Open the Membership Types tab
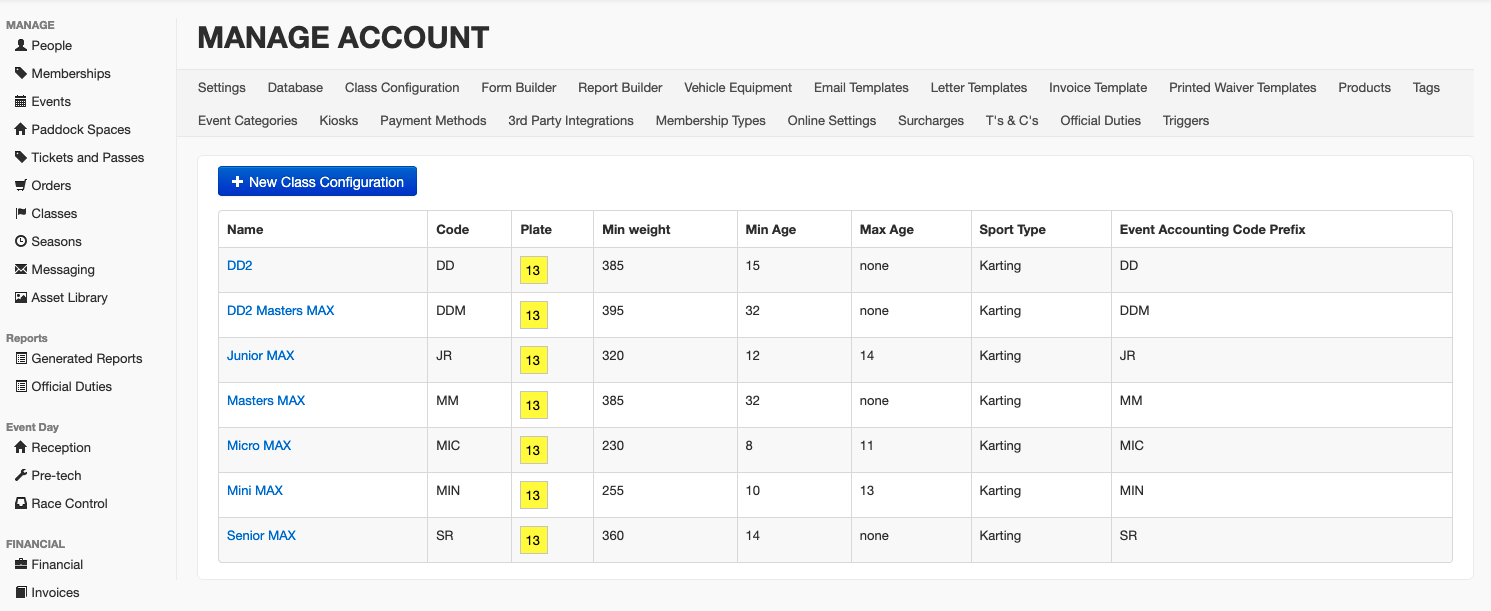Screen dimensions: 1491x611 [710, 121]
